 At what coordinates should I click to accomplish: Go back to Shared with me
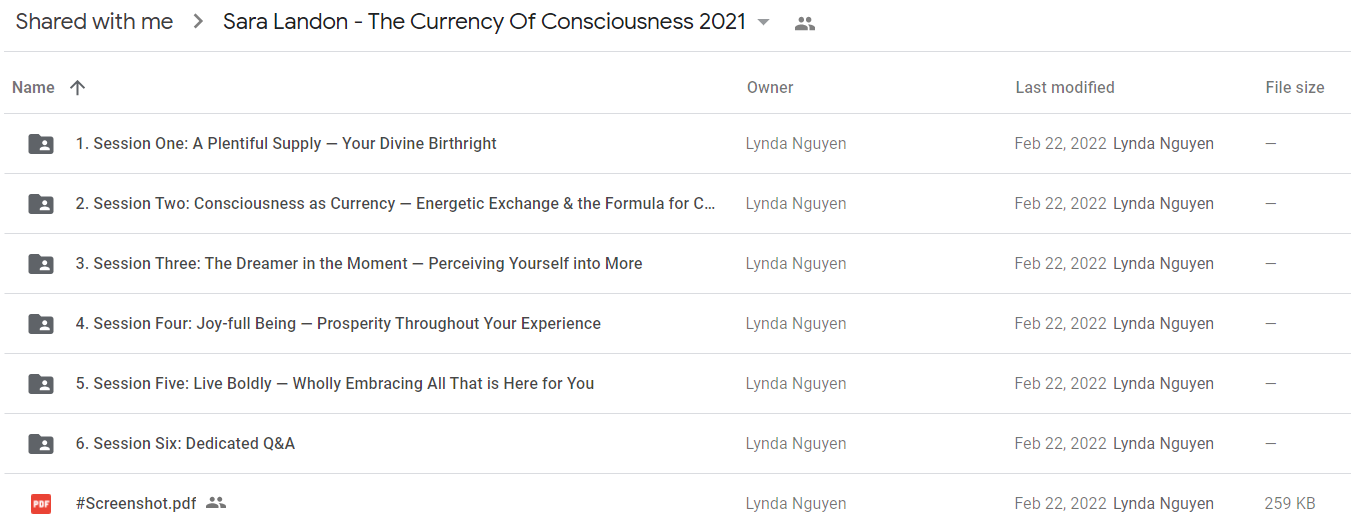[x=94, y=22]
